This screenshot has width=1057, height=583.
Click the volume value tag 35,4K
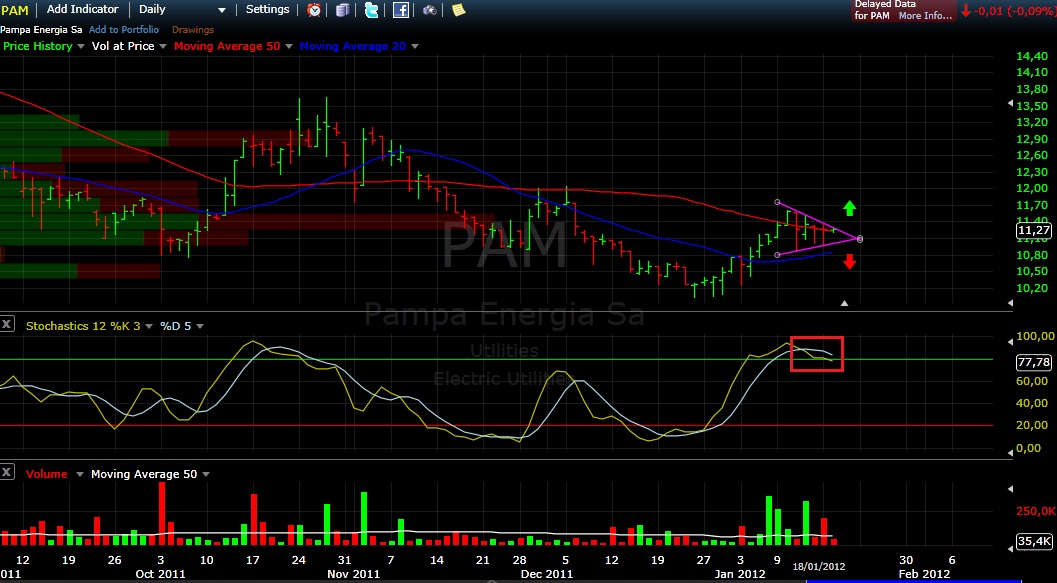(x=1034, y=541)
